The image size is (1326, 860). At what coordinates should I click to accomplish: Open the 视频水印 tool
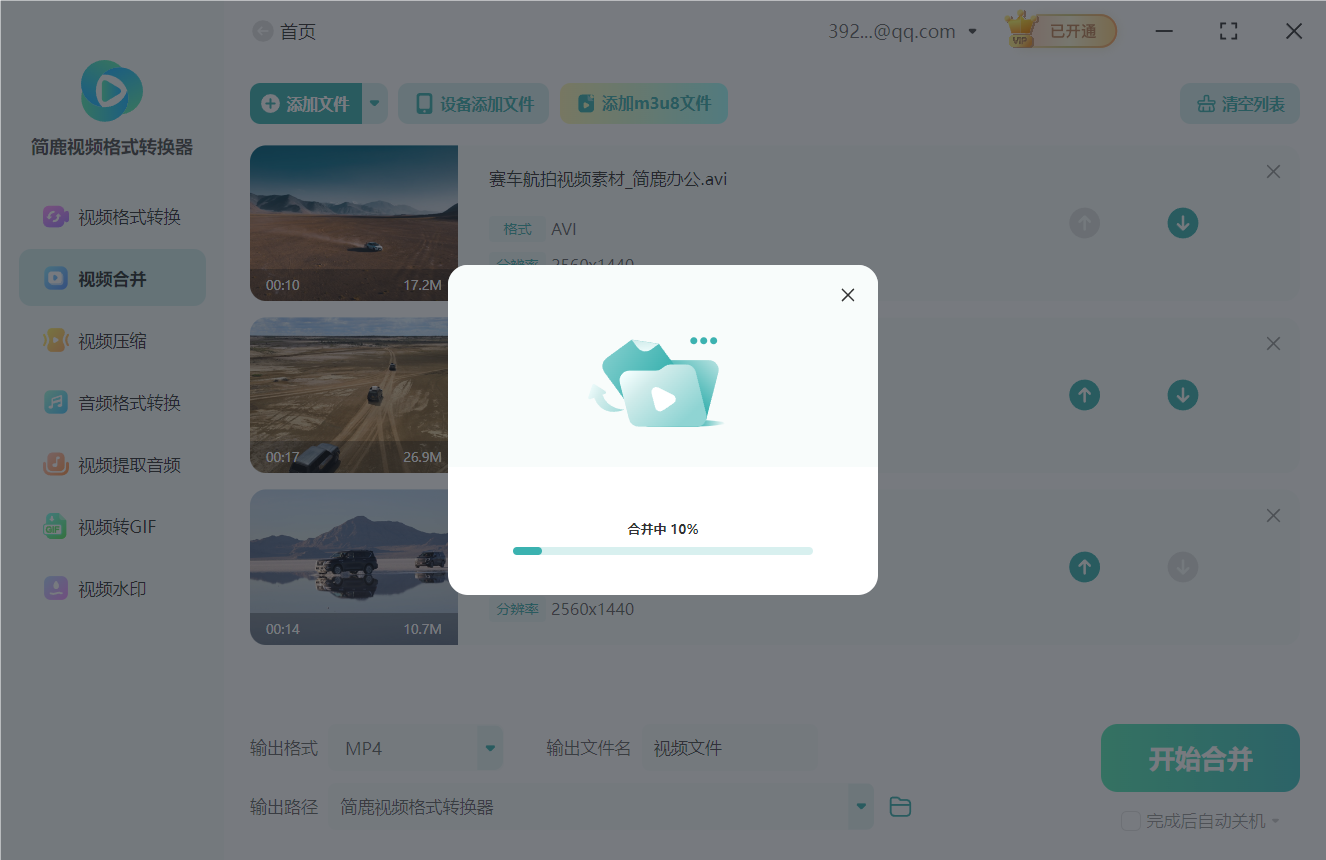(110, 588)
